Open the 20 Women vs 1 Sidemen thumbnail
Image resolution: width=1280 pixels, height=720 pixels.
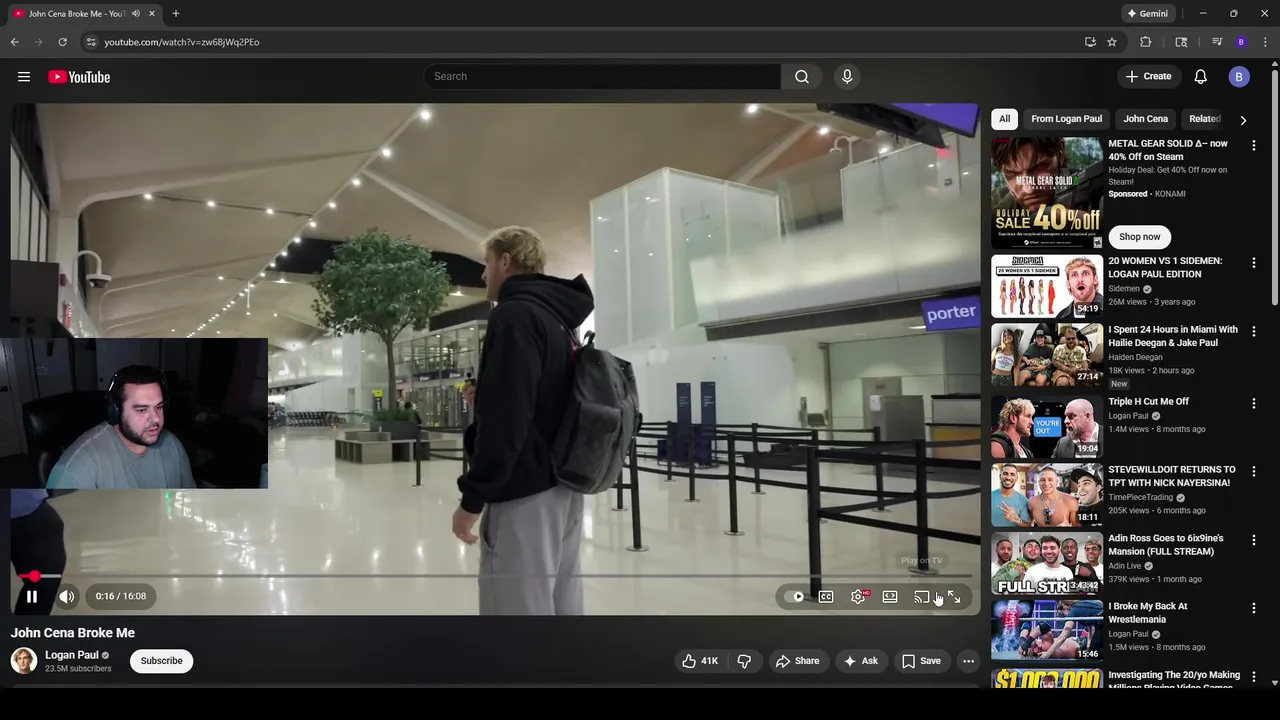[1047, 286]
